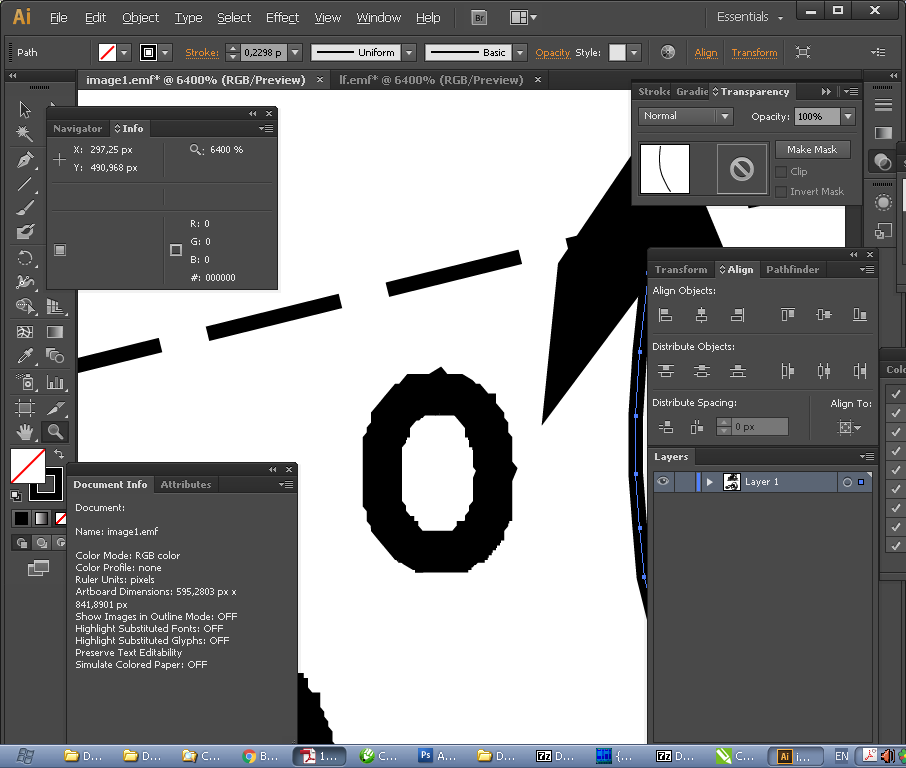Select the Pen tool
Screen dimensions: 906x768
(24, 159)
